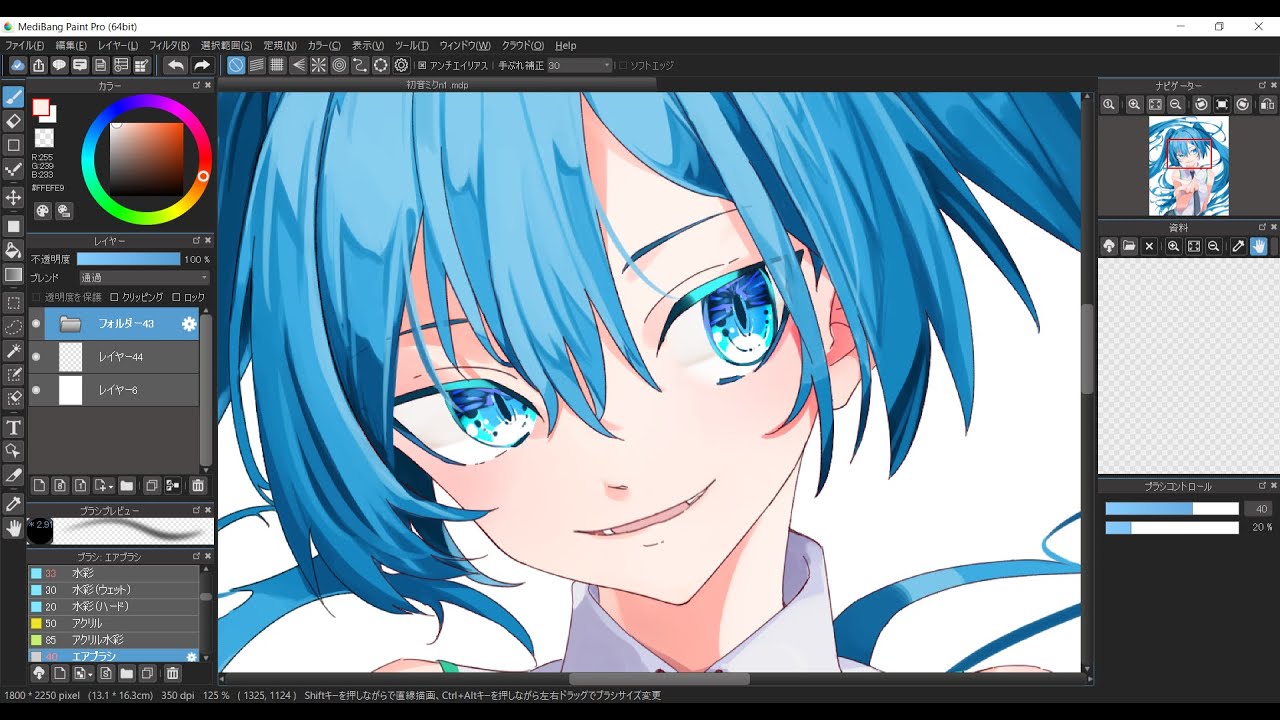Select the アクリル水彩 brush
The image size is (1280, 720).
click(x=113, y=639)
